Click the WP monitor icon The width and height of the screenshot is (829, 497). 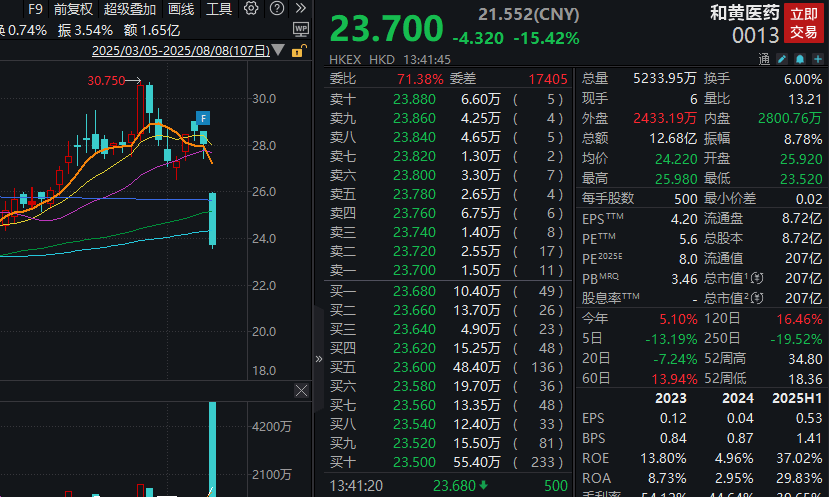pos(301,29)
